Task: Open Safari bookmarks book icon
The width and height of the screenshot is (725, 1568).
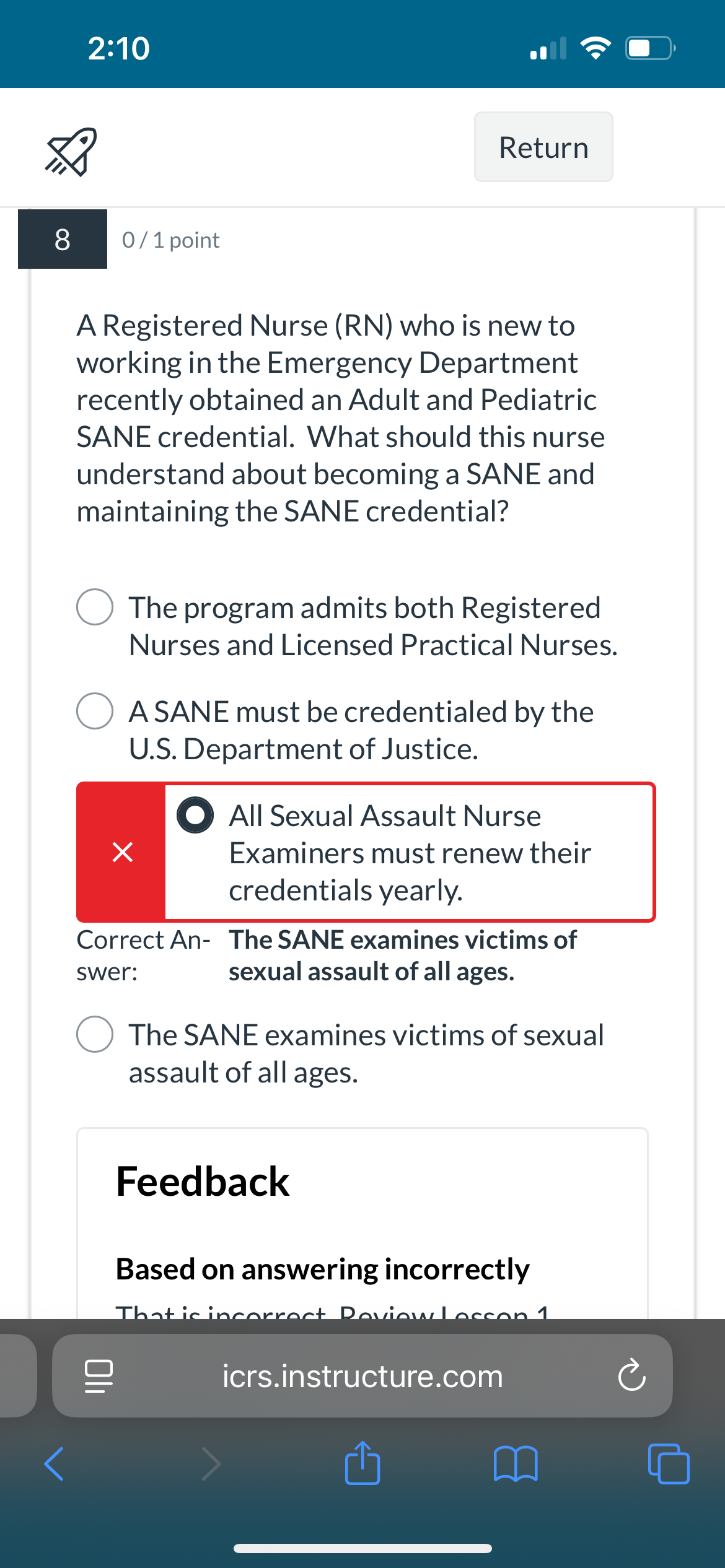Action: [x=516, y=1464]
